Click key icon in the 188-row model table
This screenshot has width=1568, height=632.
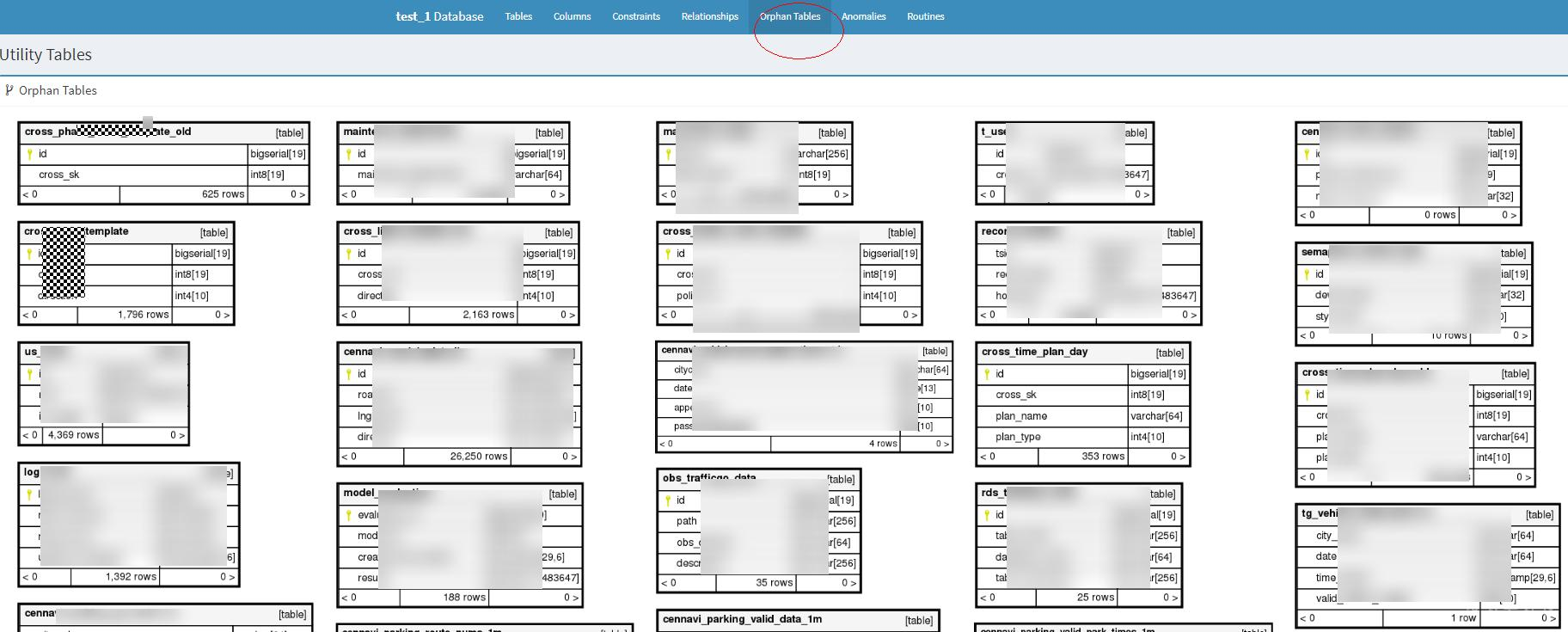tap(348, 515)
